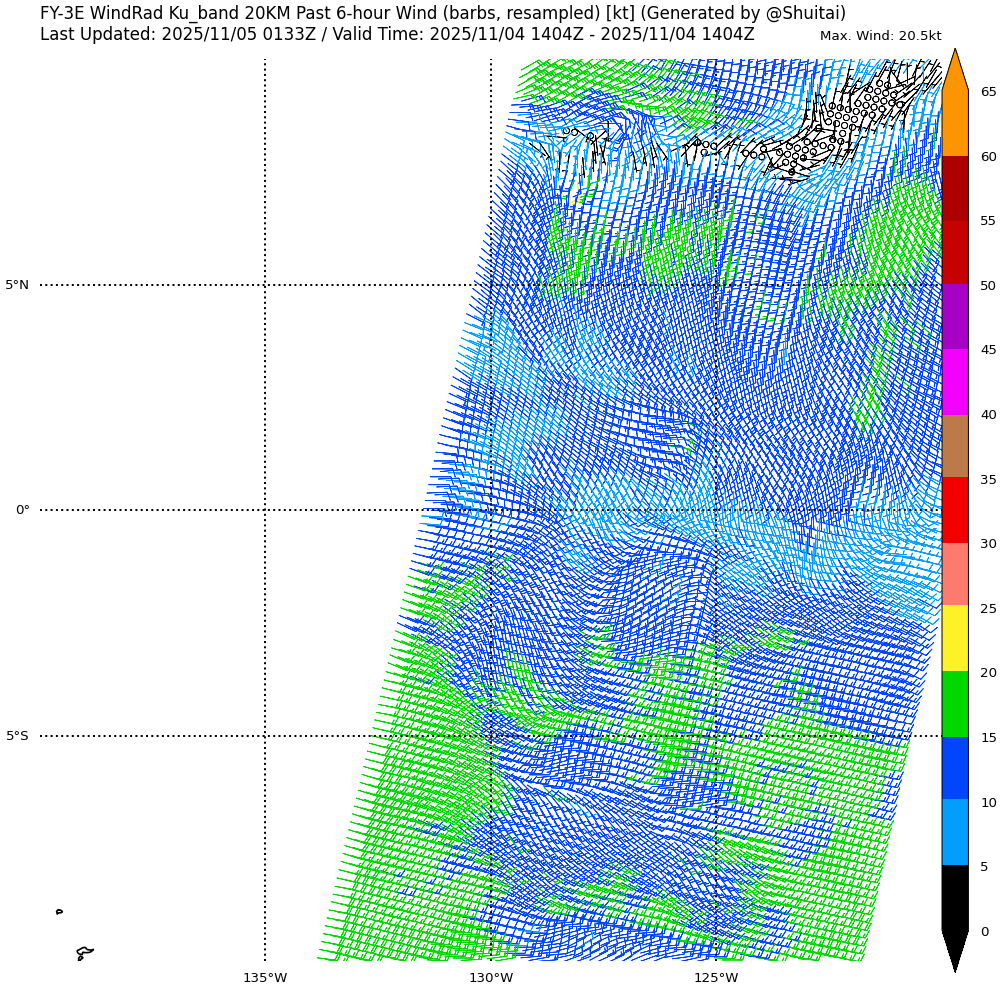Screen dimensions: 1002x989
Task: Pick the magenta 40-45 kt color band
Action: click(955, 382)
